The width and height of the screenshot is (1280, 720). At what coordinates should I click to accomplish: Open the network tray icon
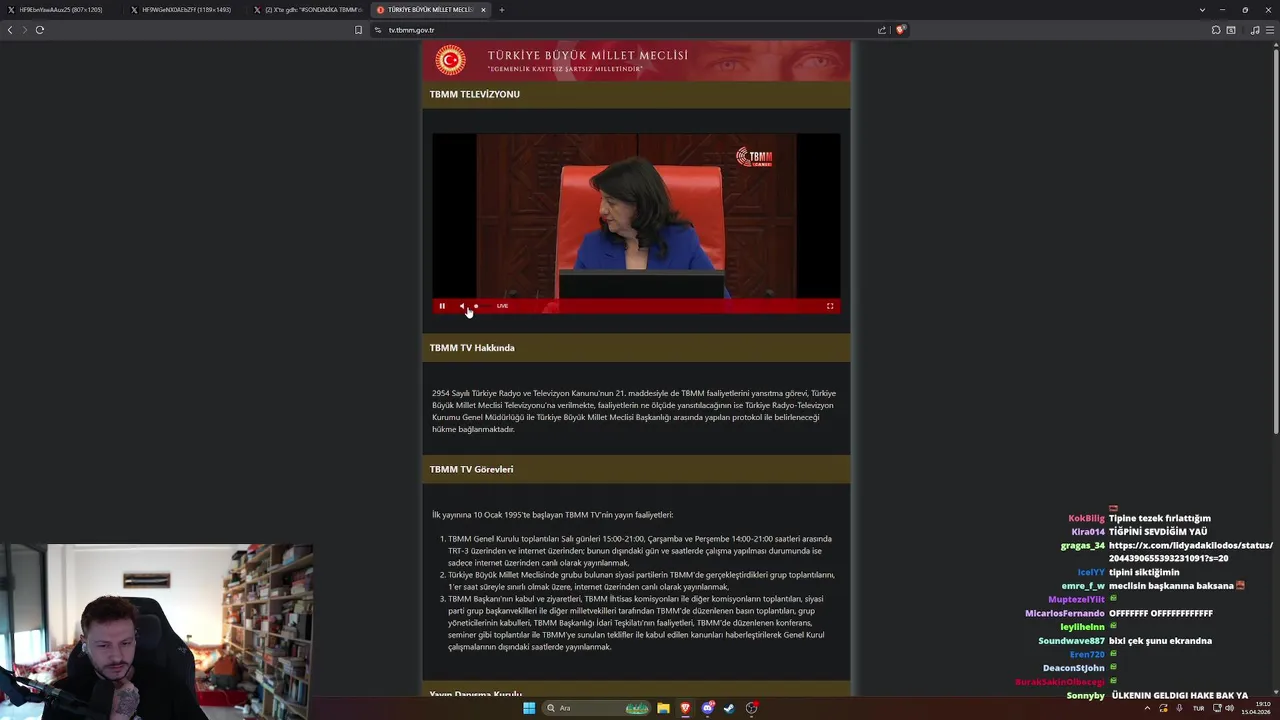click(x=1216, y=708)
